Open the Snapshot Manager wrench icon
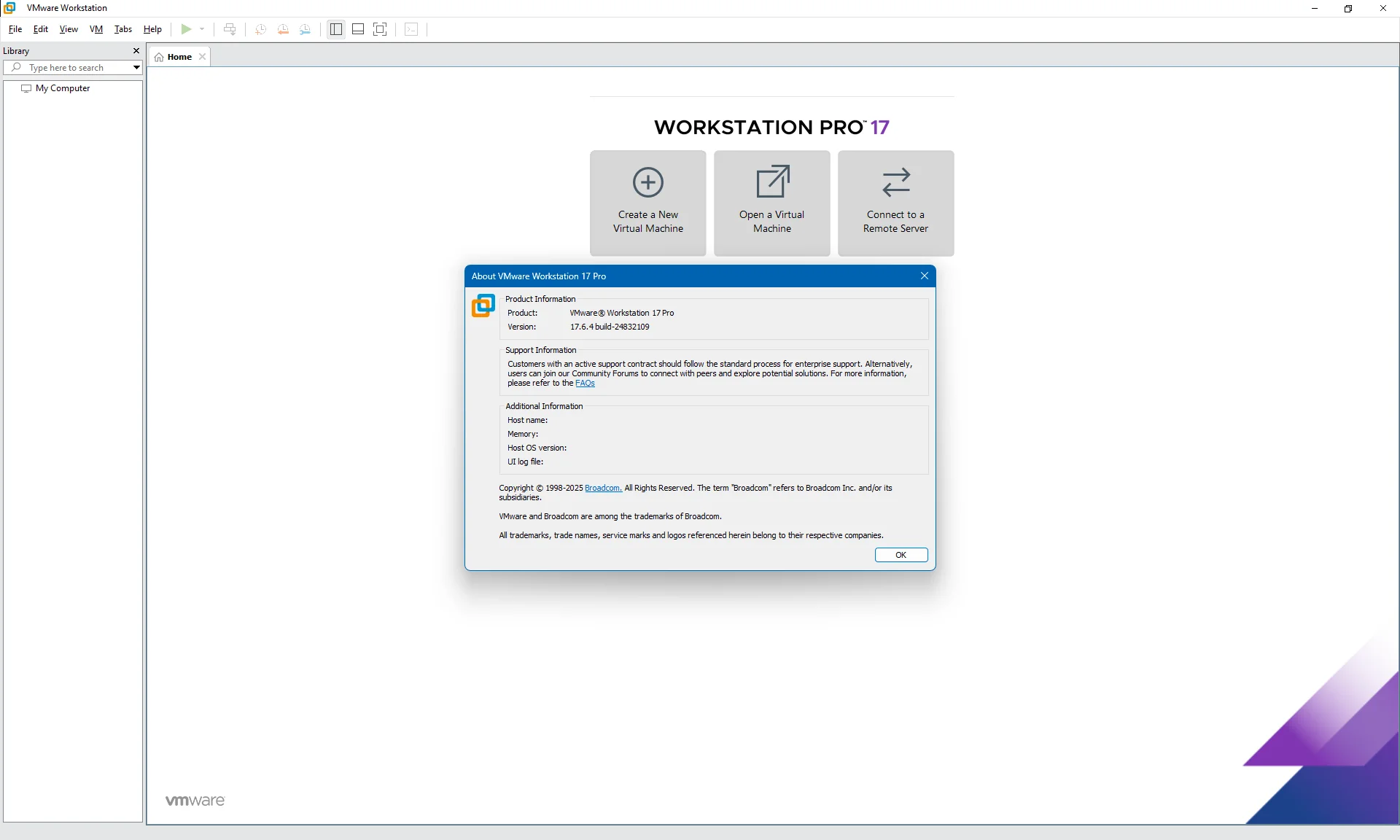 coord(306,29)
